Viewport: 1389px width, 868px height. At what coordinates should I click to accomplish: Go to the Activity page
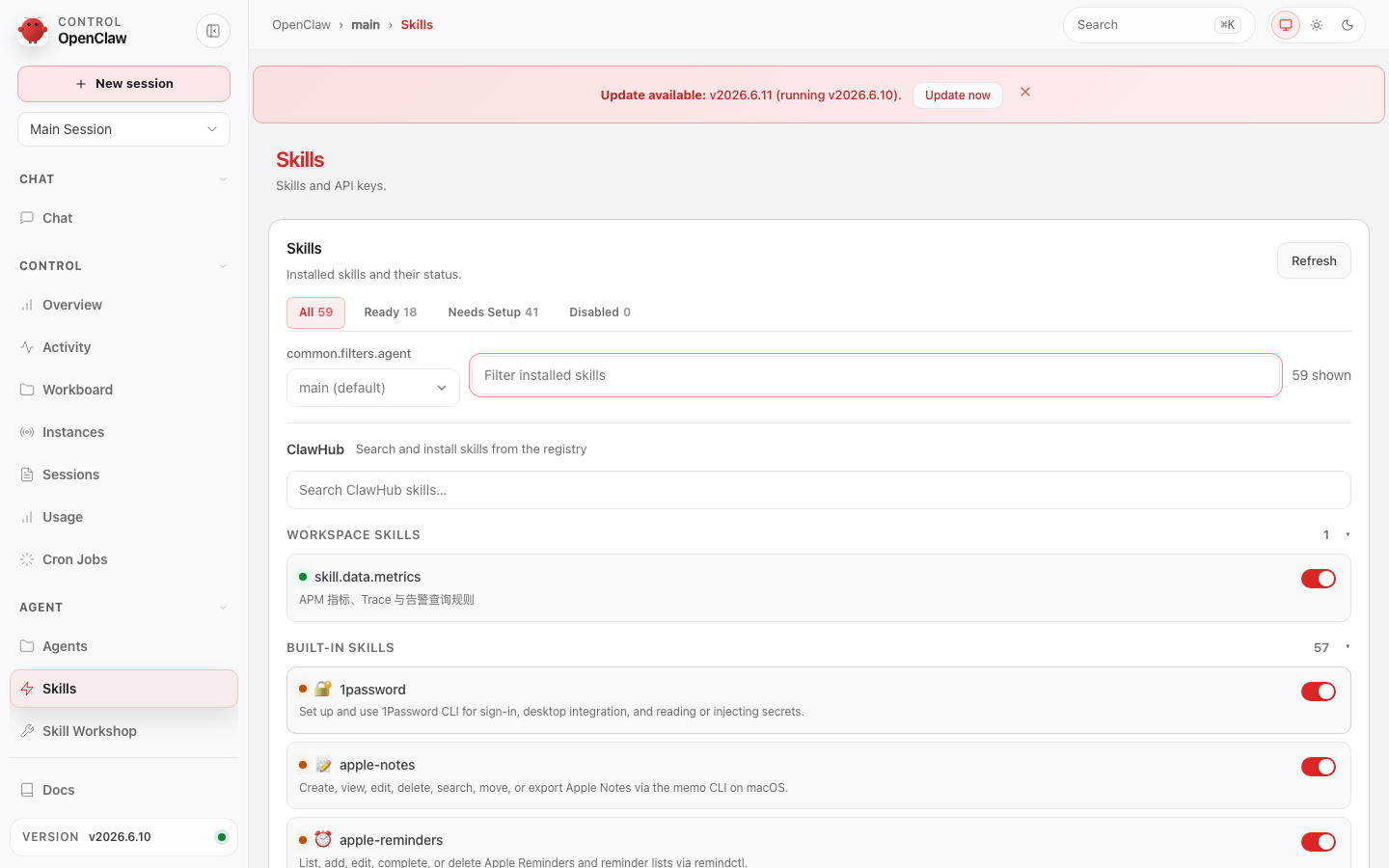pos(123,347)
